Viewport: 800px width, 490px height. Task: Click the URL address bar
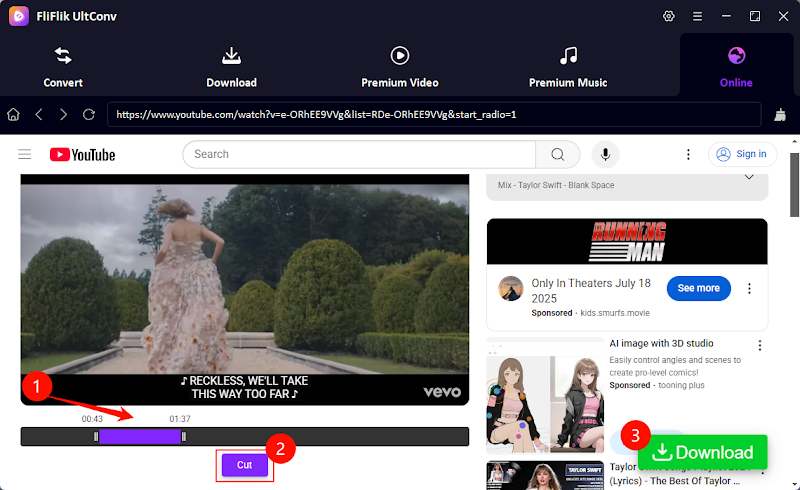(434, 114)
